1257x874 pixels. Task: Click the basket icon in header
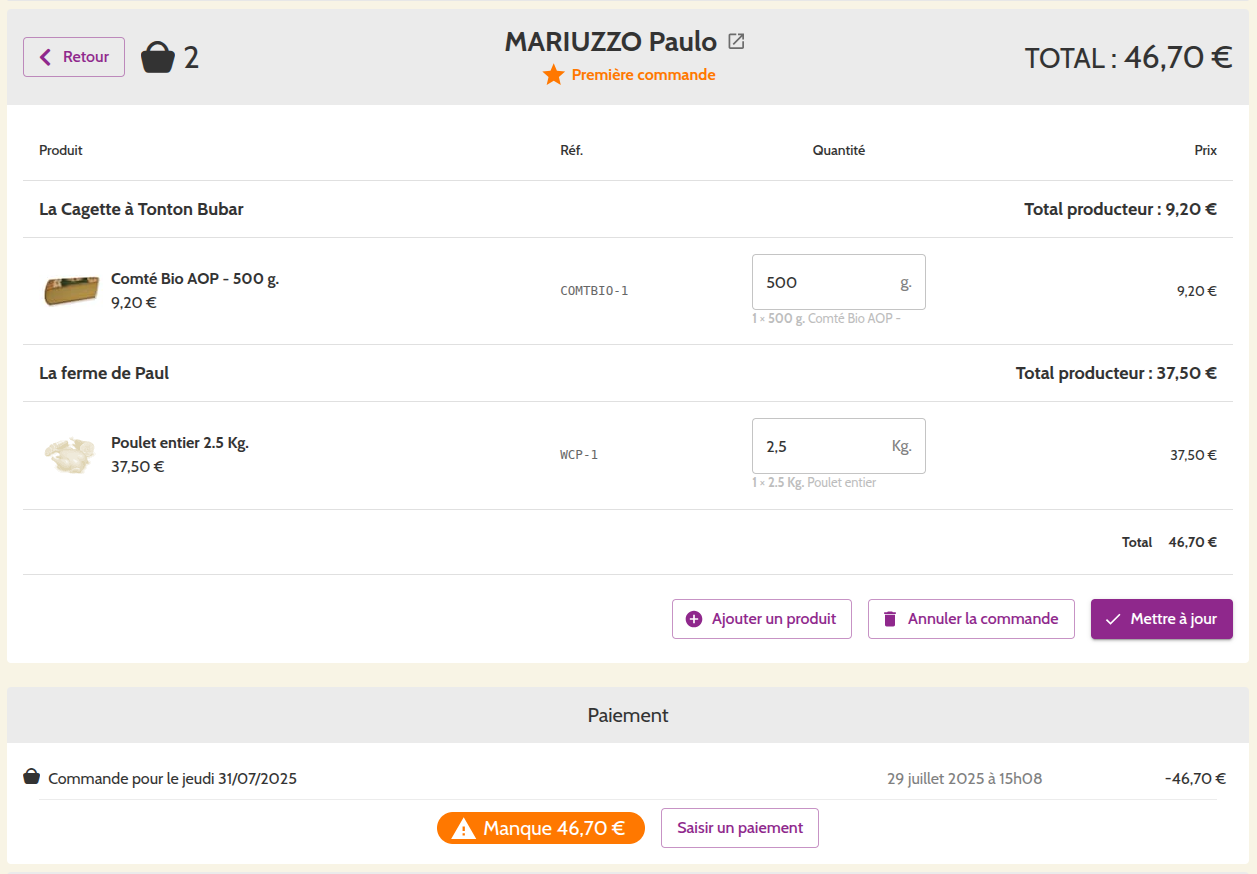point(157,58)
